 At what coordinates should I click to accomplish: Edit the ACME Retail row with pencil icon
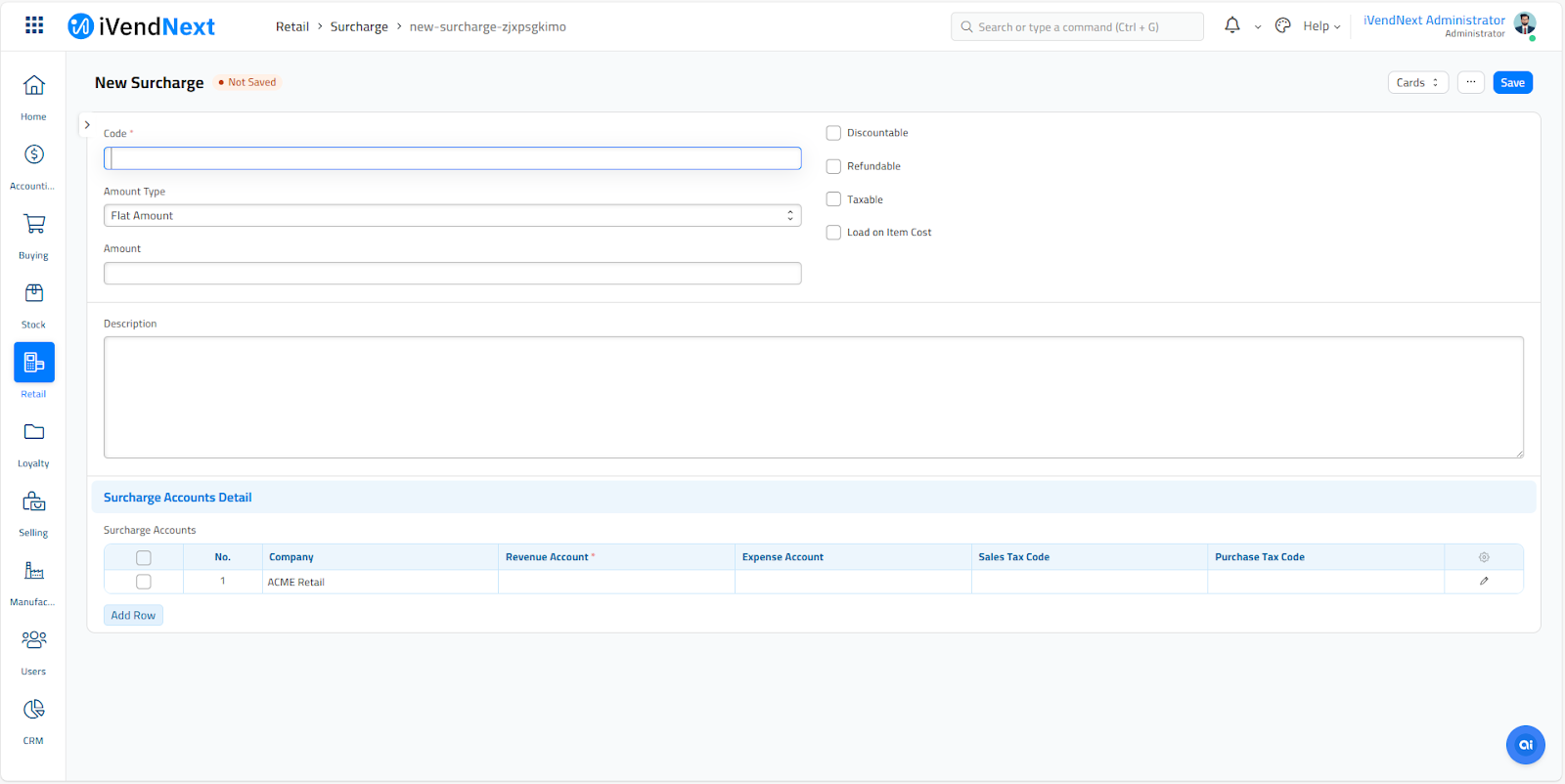(1484, 582)
